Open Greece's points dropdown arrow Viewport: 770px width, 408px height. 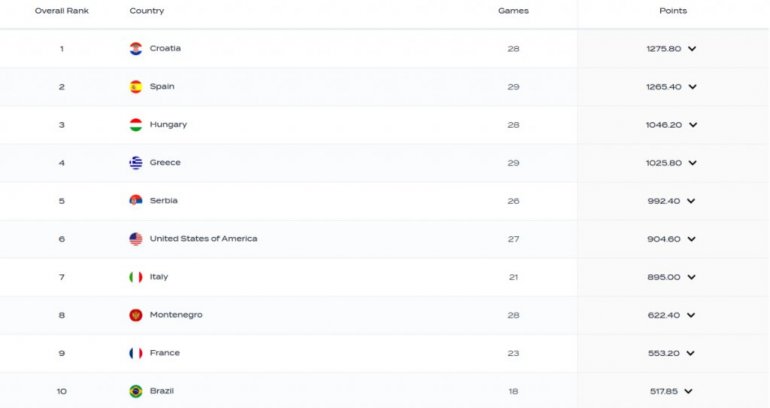coord(692,163)
